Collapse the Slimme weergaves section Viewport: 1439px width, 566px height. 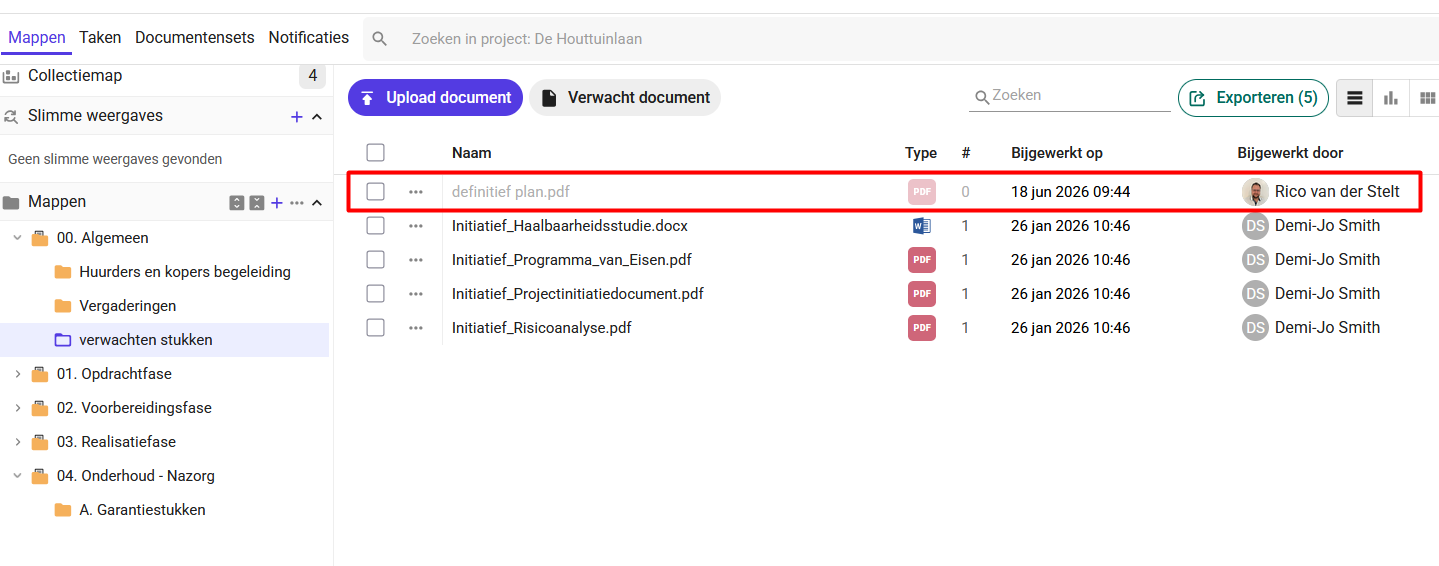pyautogui.click(x=317, y=117)
